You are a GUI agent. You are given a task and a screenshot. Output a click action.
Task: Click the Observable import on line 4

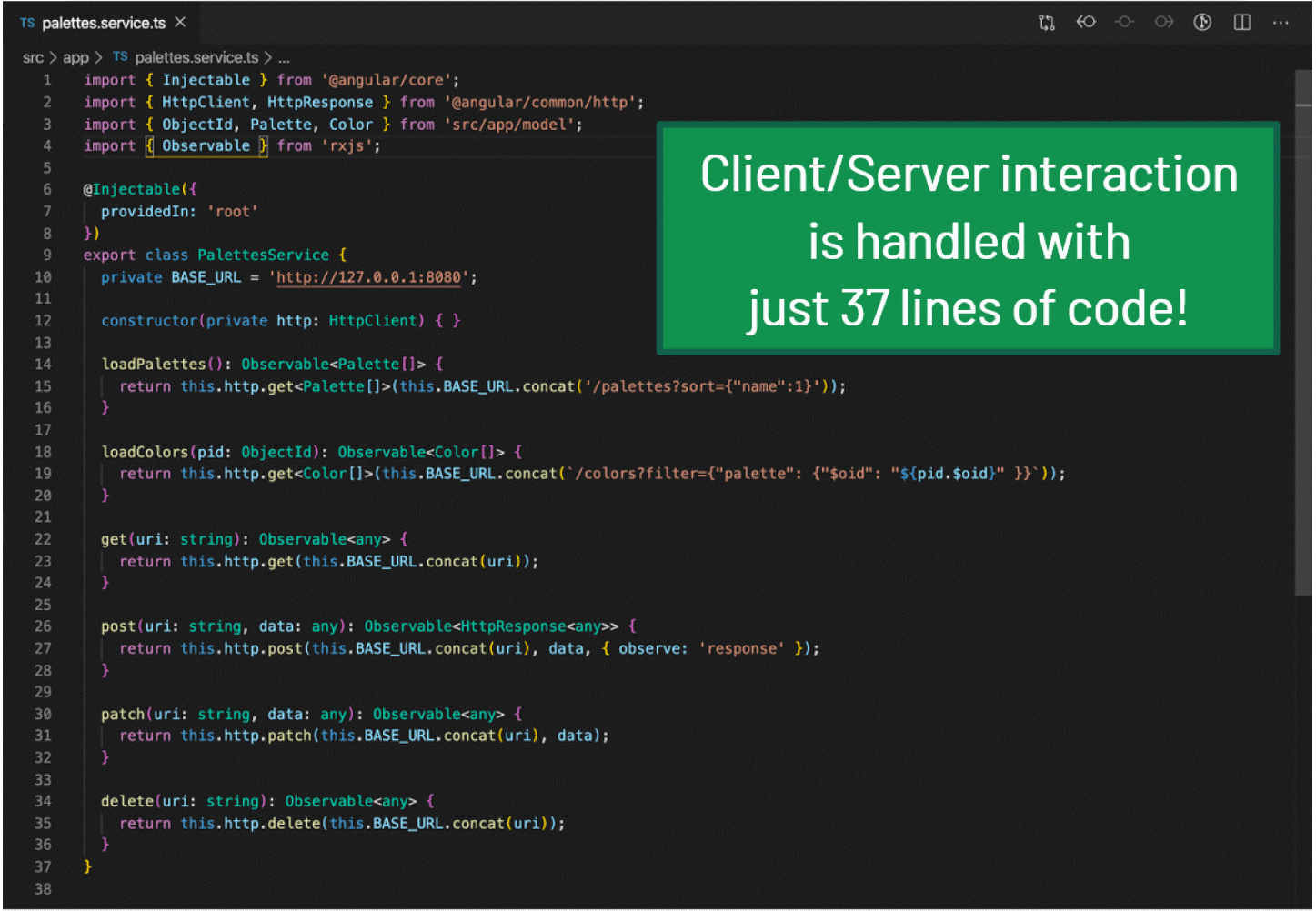206,146
